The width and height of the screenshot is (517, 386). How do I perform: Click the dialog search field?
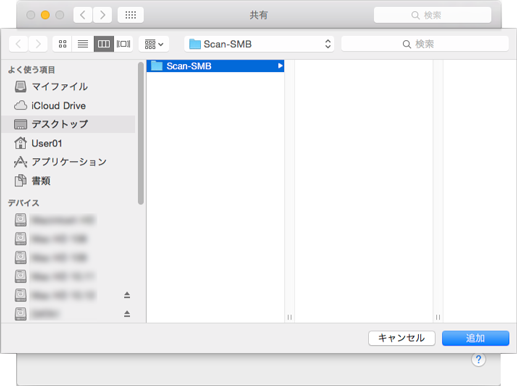pos(425,44)
